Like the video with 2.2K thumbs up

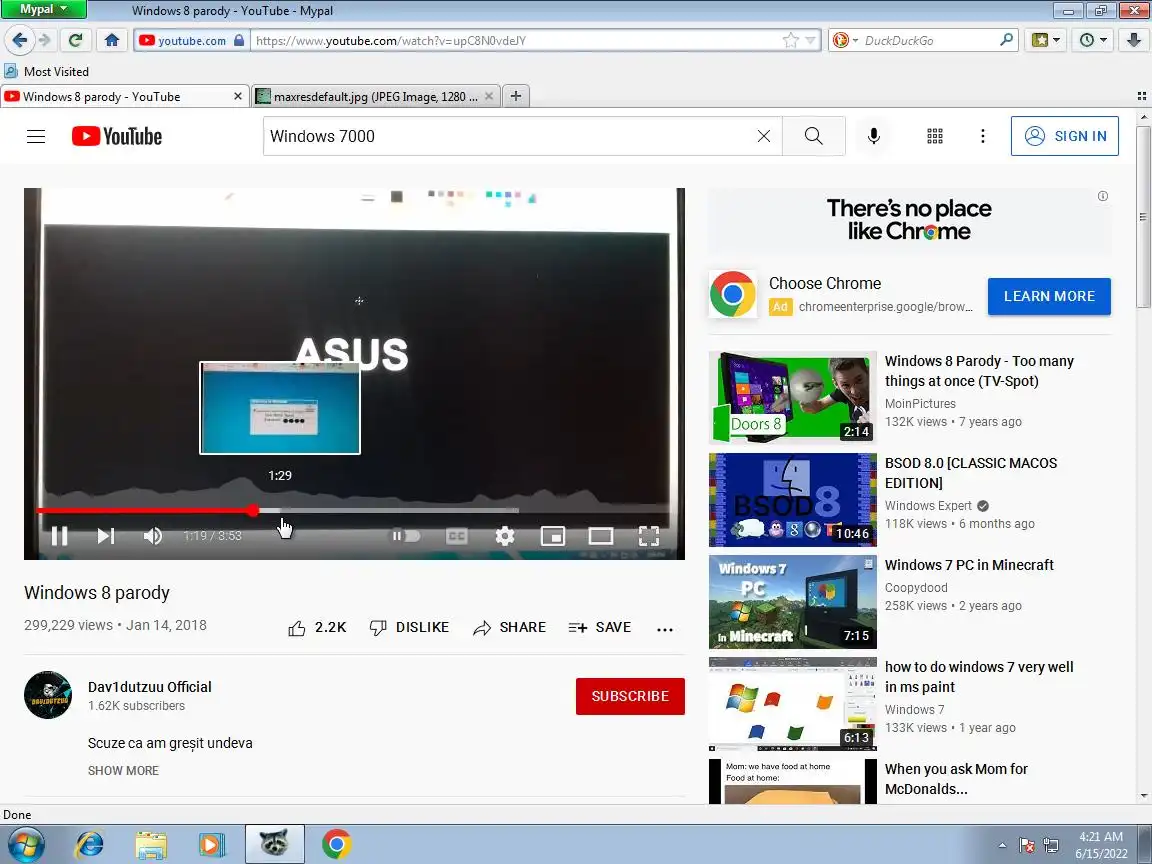pyautogui.click(x=317, y=627)
